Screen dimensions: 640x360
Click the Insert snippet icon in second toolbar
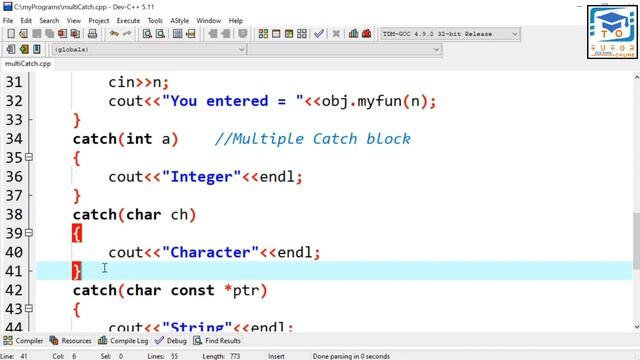click(11, 49)
